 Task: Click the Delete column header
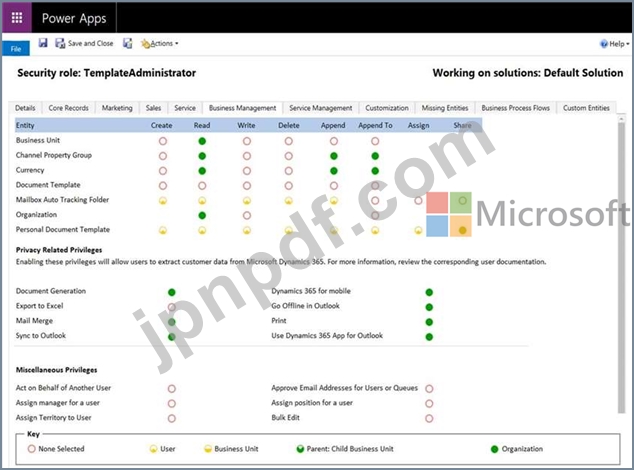tap(289, 125)
